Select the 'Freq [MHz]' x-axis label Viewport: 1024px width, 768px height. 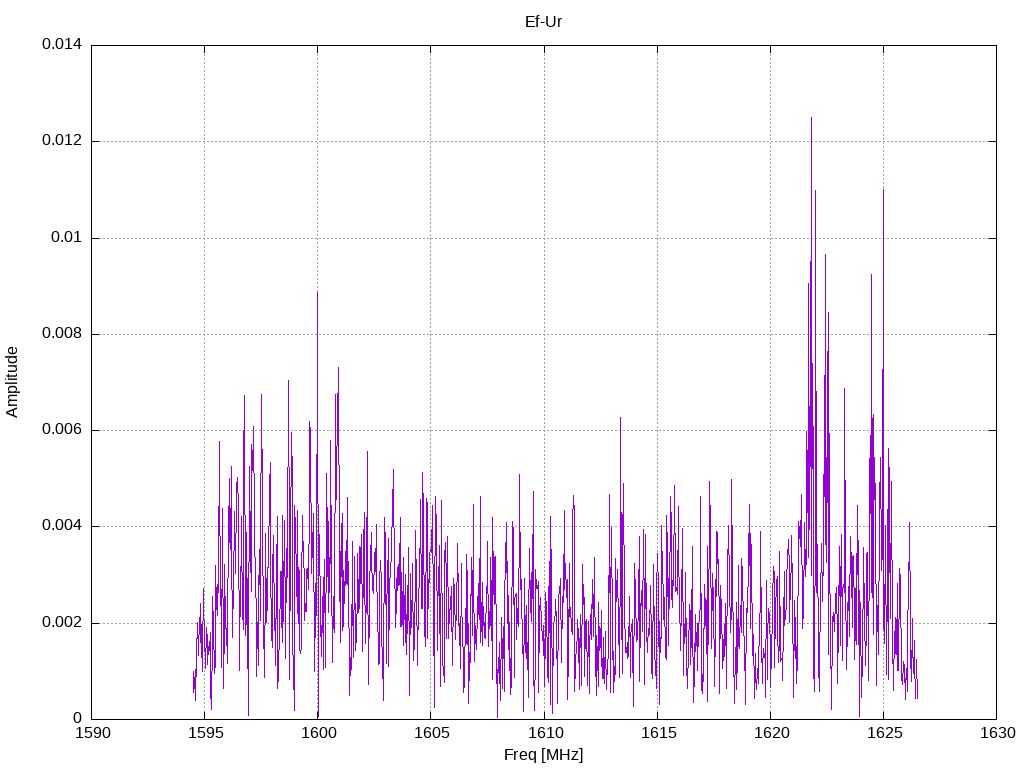[x=543, y=755]
